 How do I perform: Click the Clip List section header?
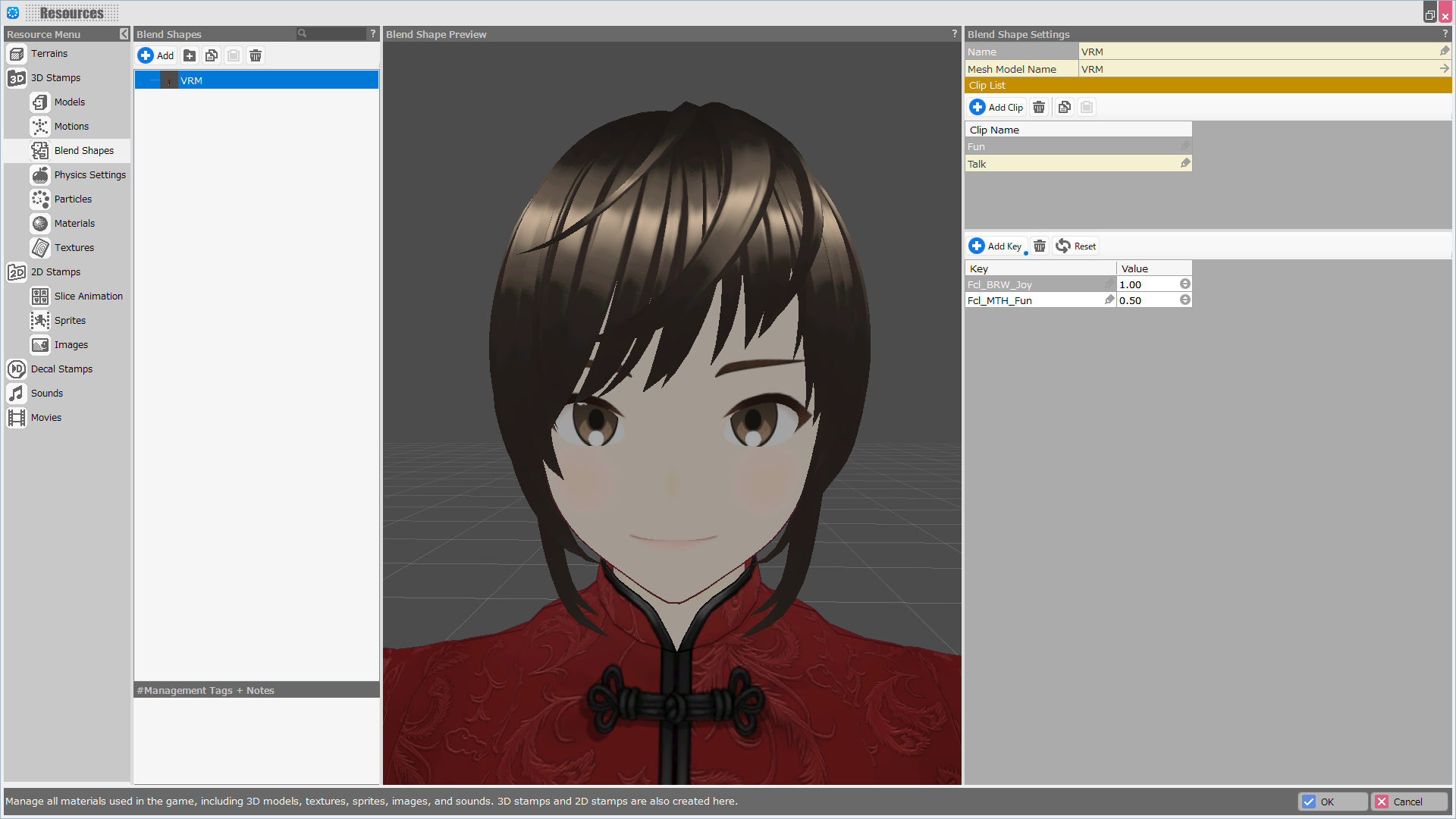tap(1207, 85)
